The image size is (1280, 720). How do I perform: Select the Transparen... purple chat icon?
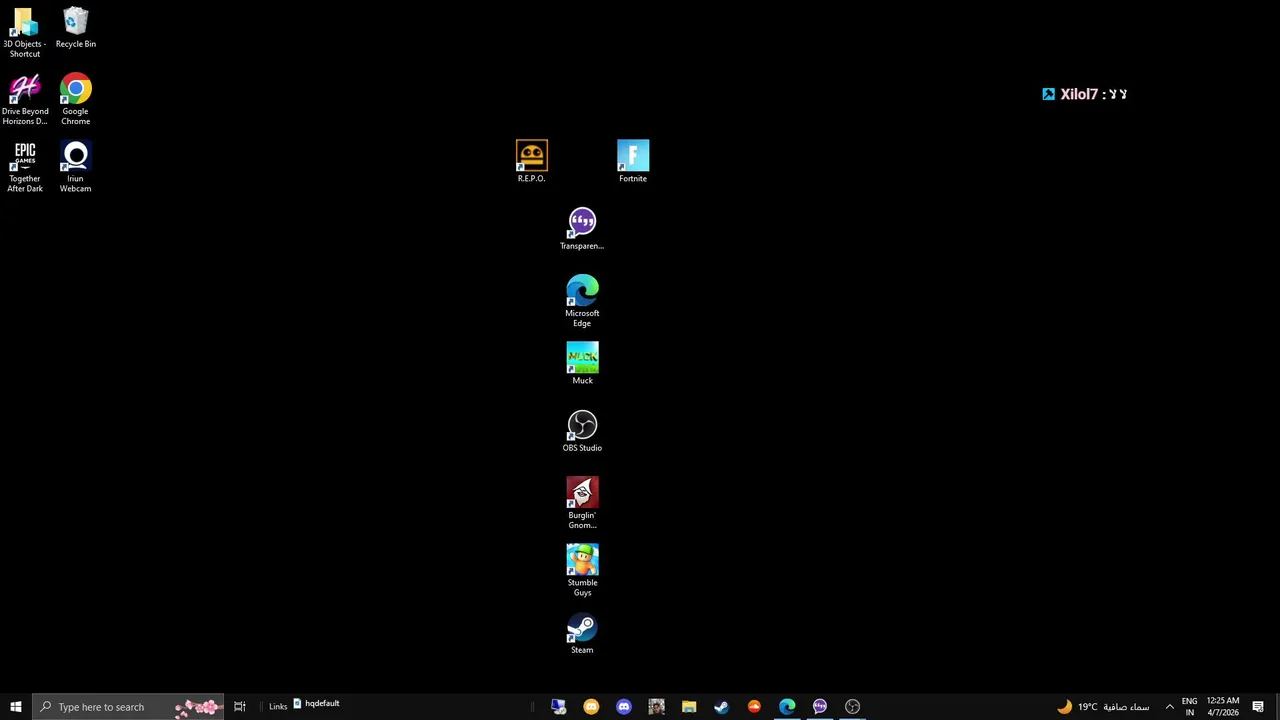[582, 229]
